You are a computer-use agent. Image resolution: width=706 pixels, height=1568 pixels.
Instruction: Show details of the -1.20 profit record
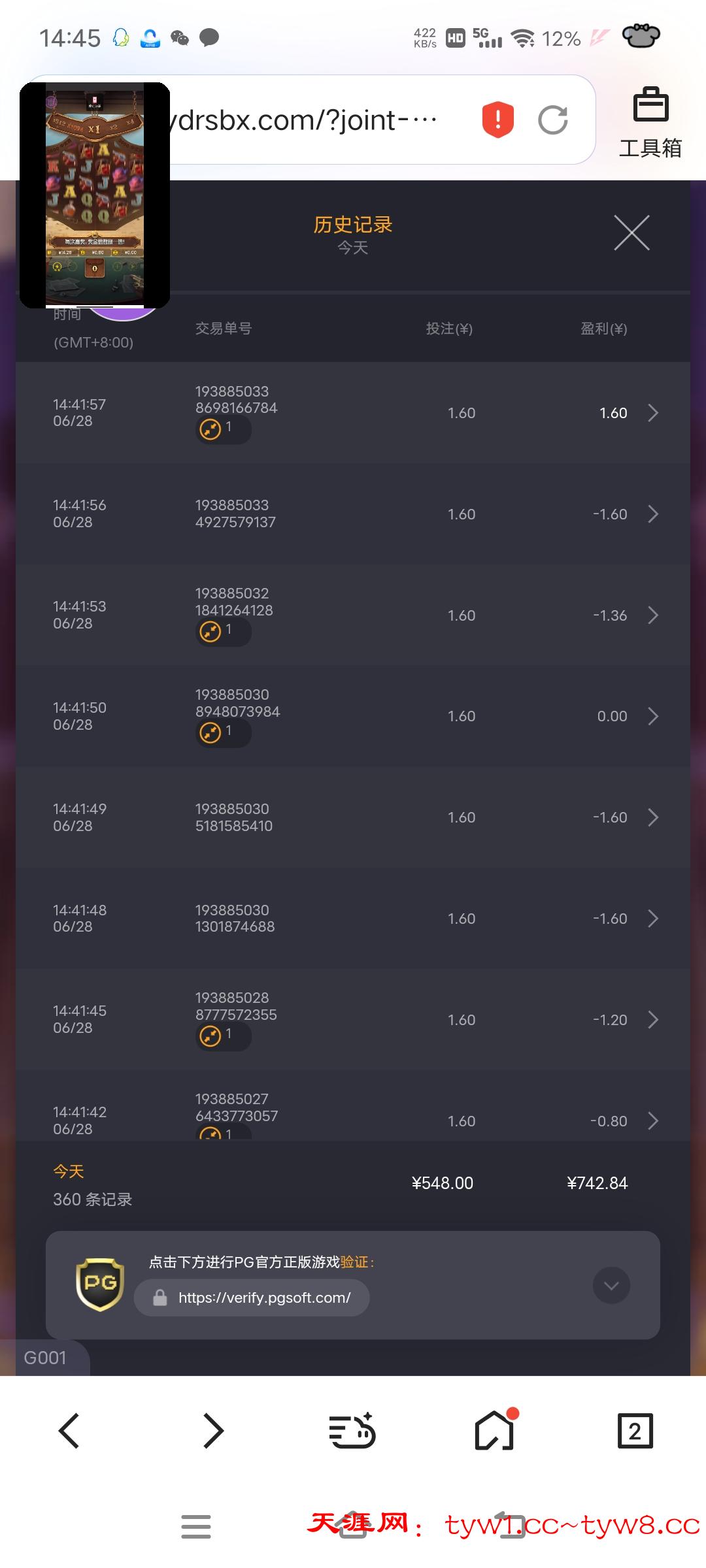(x=652, y=1020)
